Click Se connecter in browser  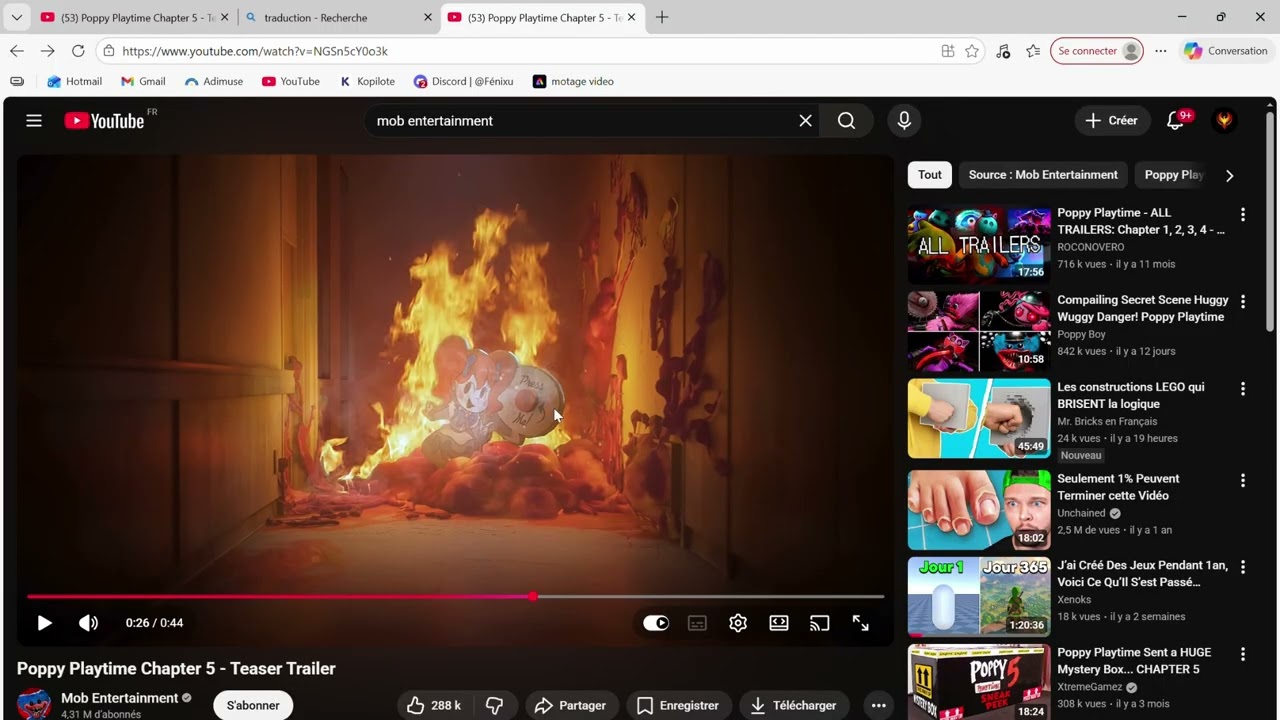[1097, 51]
